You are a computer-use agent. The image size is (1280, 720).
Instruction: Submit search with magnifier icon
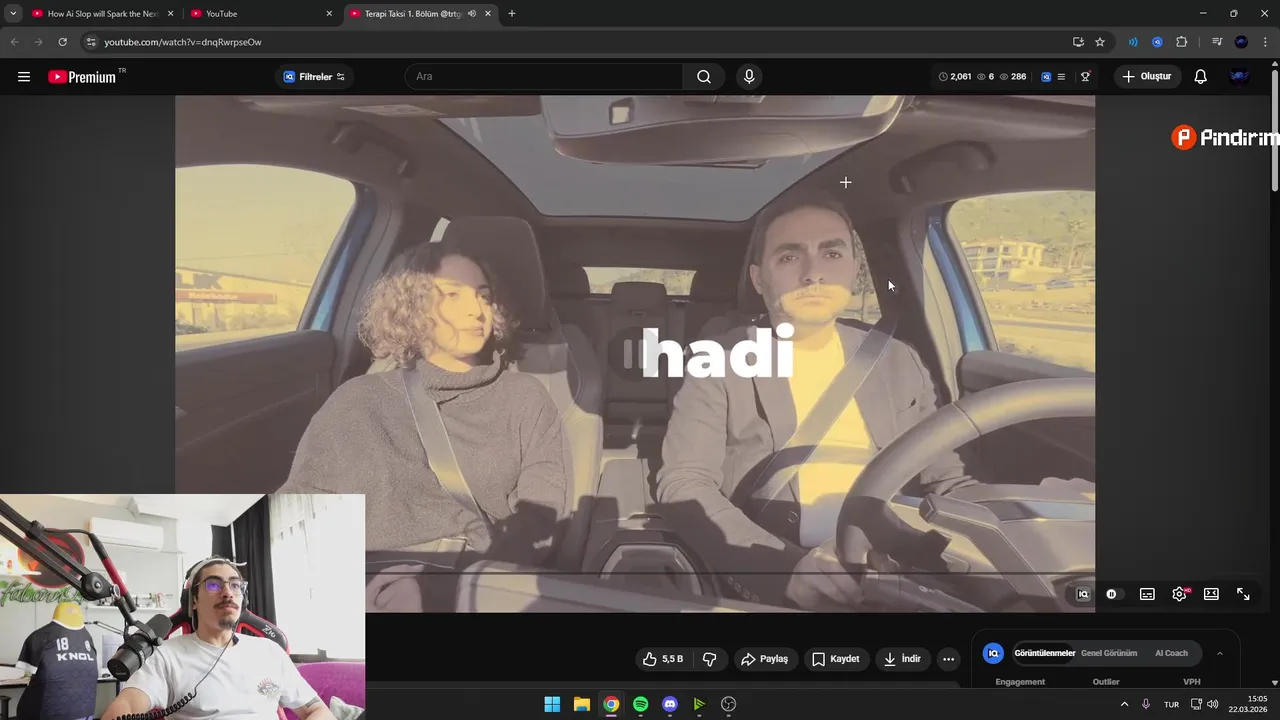(x=704, y=77)
